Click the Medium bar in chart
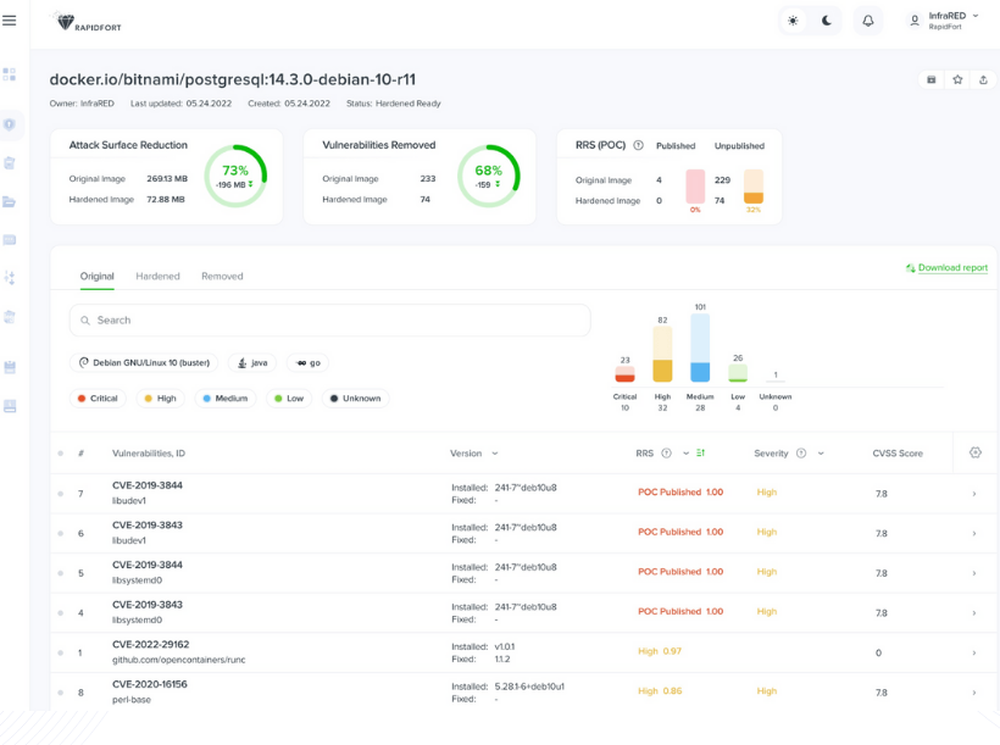 click(x=700, y=348)
